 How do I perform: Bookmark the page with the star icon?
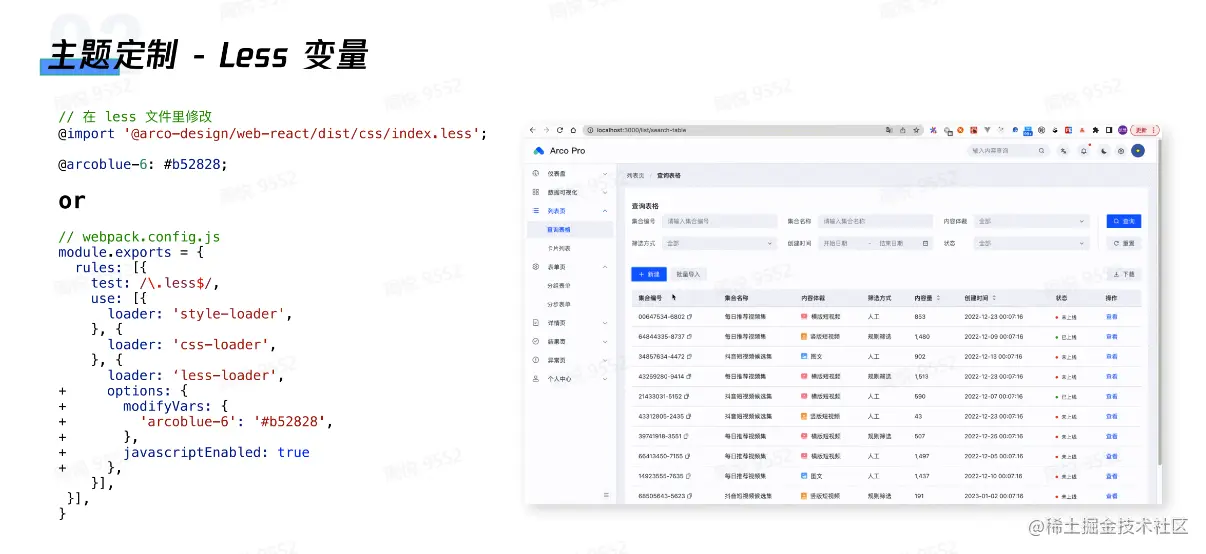tap(917, 130)
